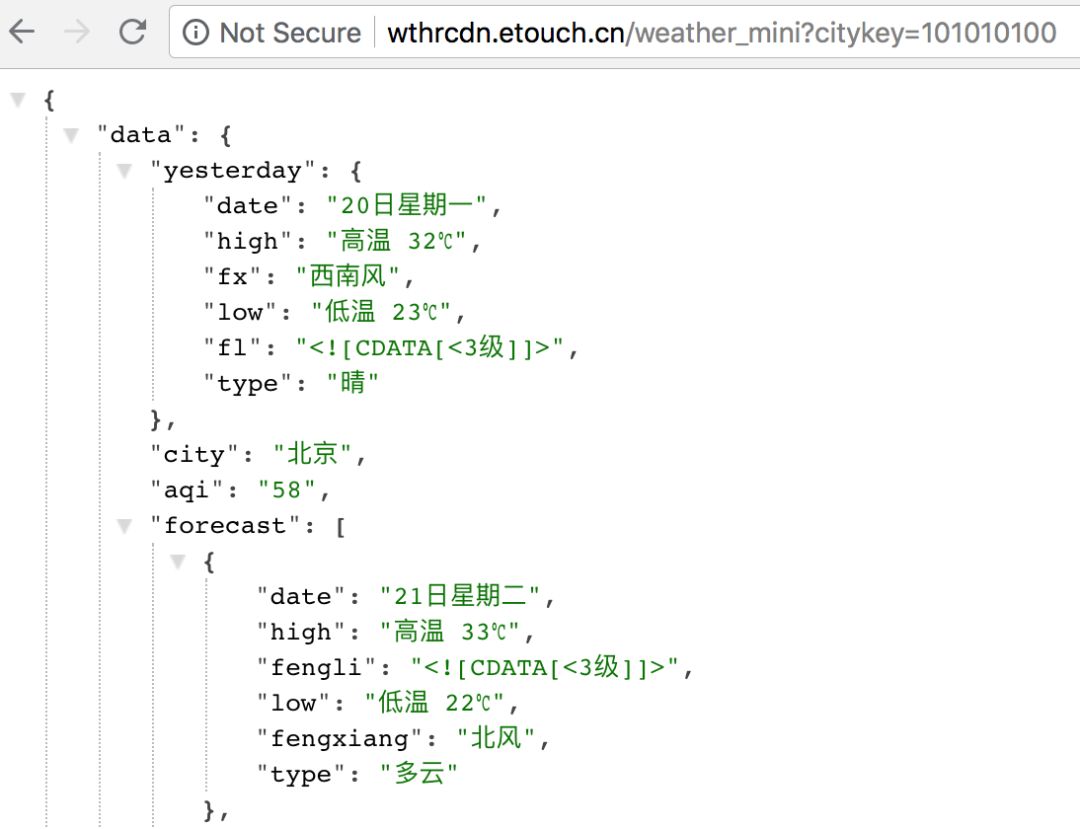Click the "高温 33℃" high value
Viewport: 1080px width, 829px height.
point(451,632)
